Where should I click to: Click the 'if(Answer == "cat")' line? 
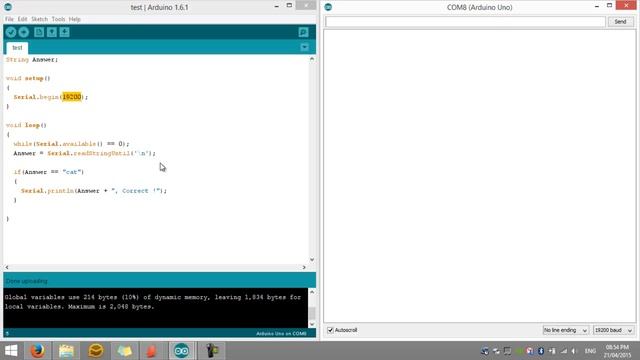pos(49,172)
